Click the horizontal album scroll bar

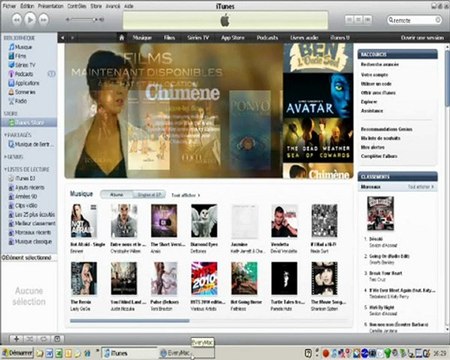point(130,321)
